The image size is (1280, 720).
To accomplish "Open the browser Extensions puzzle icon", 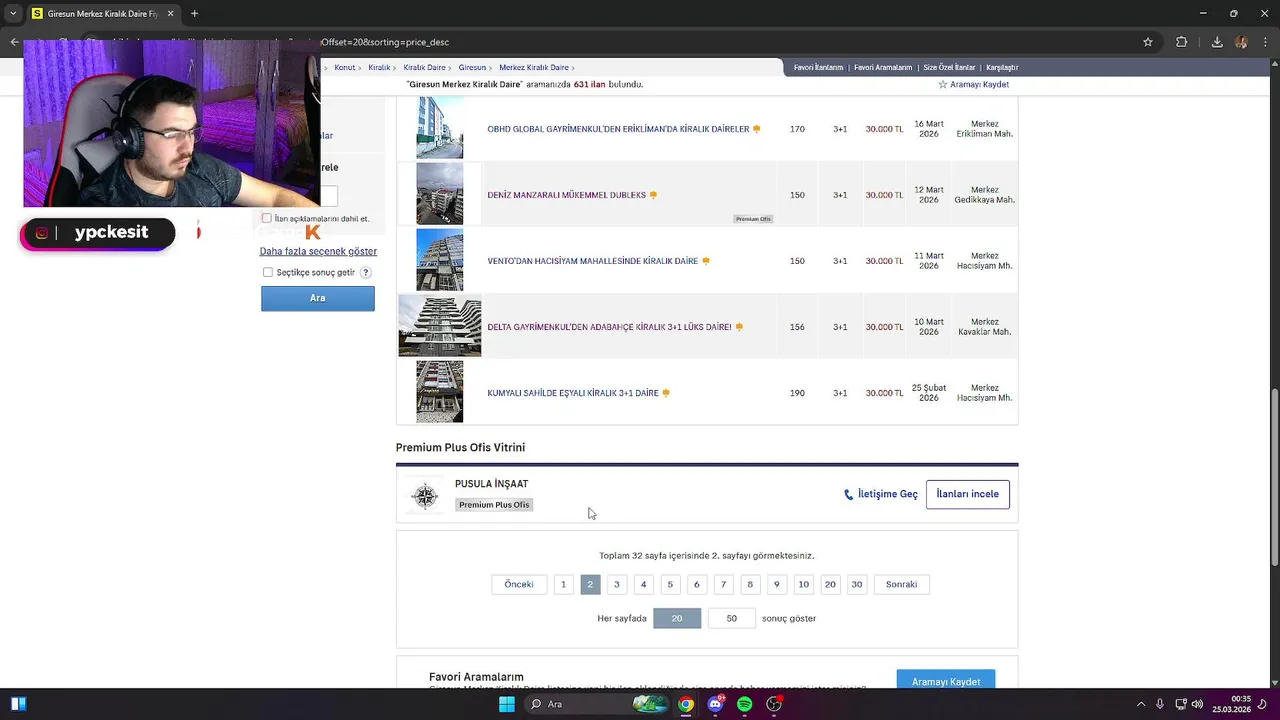I will [x=1182, y=42].
